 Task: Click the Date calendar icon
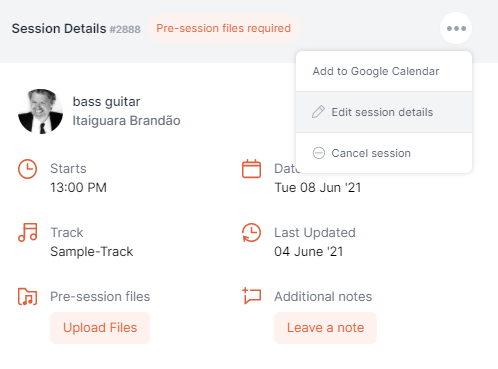click(x=251, y=169)
